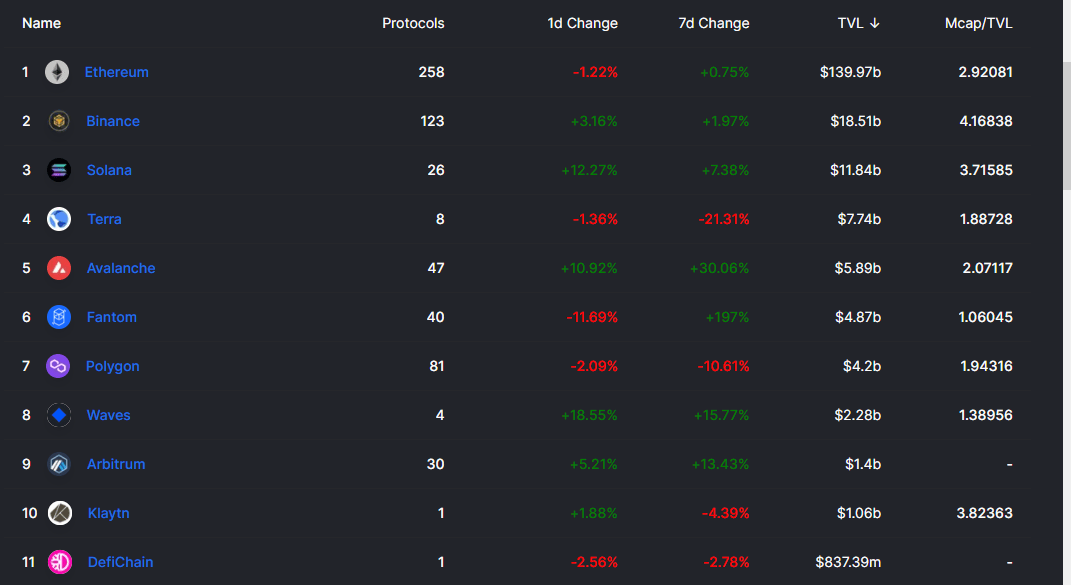Viewport: 1071px width, 585px height.
Task: Open the Ethereum chain link
Action: pyautogui.click(x=116, y=72)
